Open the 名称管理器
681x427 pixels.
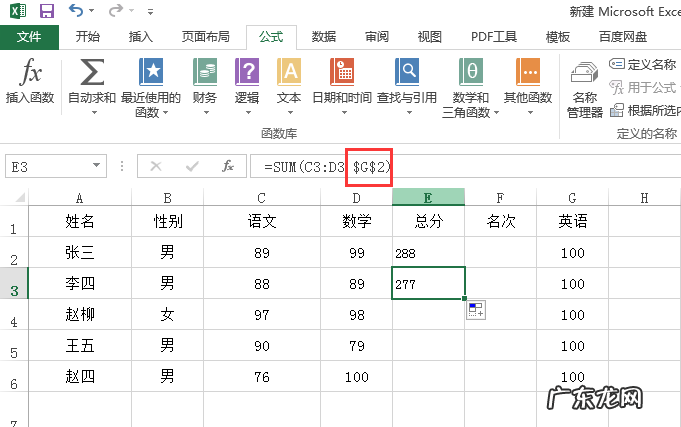point(585,89)
